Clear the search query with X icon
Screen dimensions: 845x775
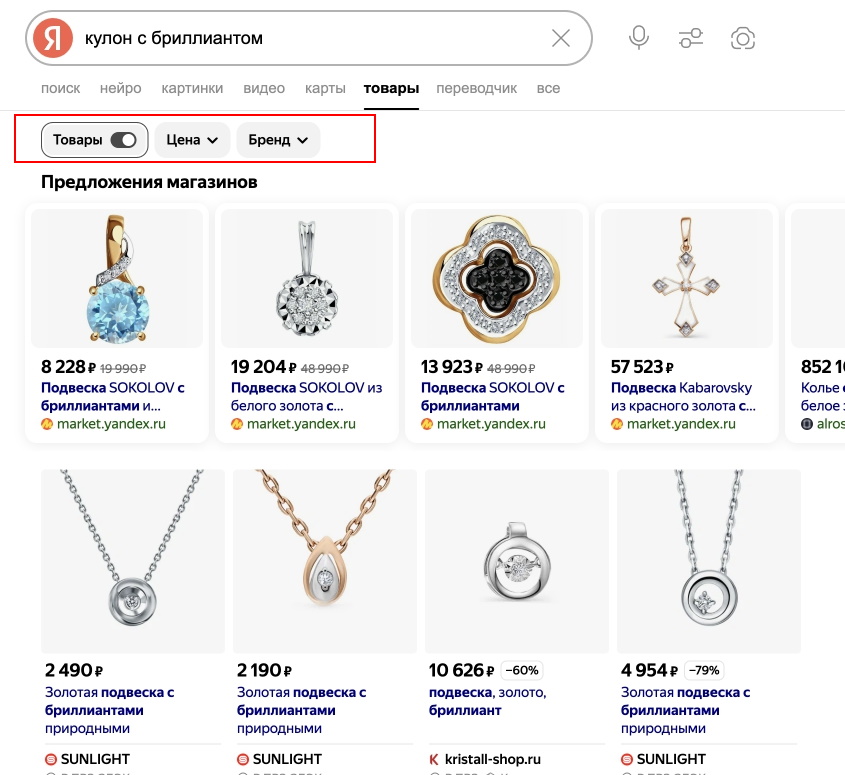[561, 38]
